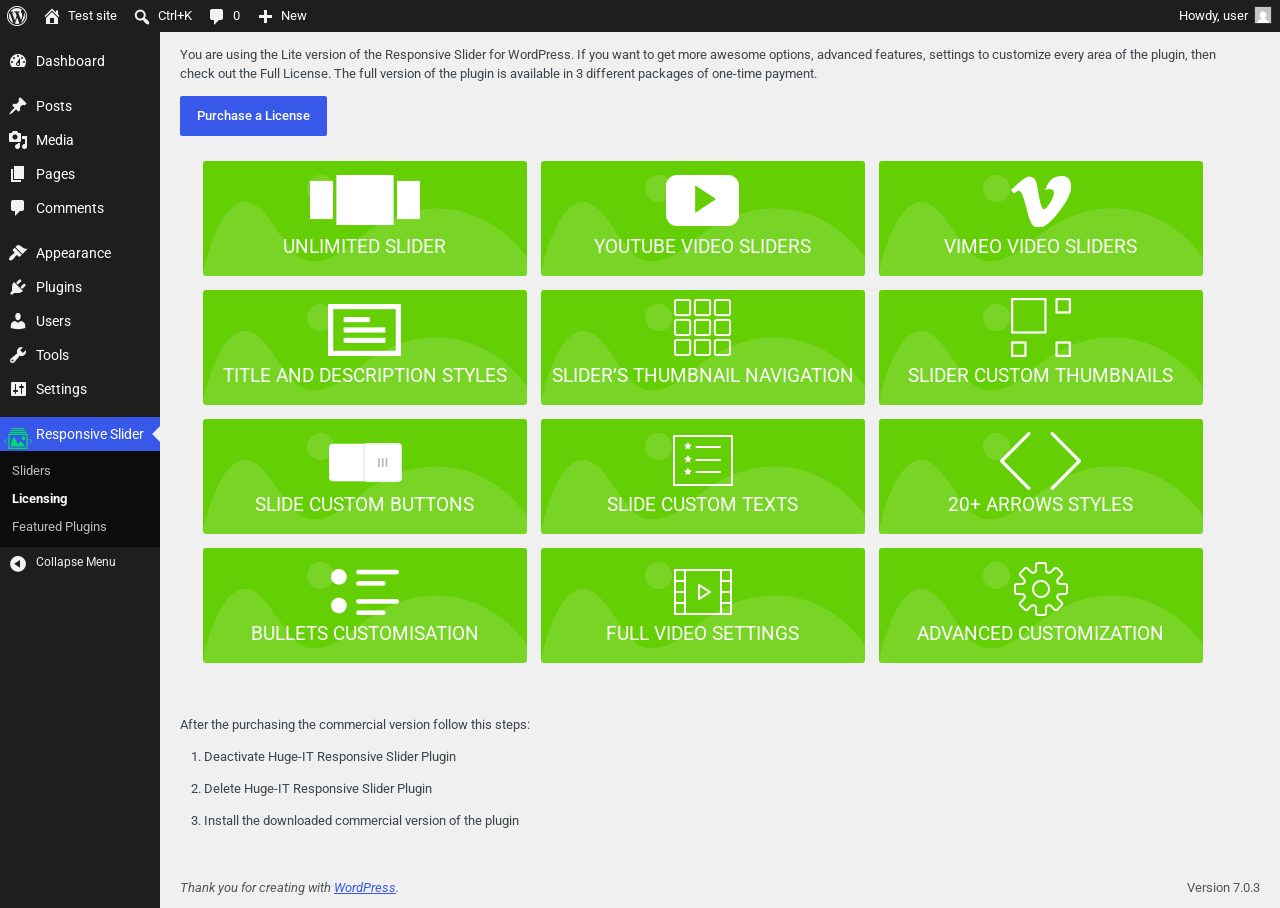Open the Tools menu item
Screen dimensions: 1280x908
(80, 355)
